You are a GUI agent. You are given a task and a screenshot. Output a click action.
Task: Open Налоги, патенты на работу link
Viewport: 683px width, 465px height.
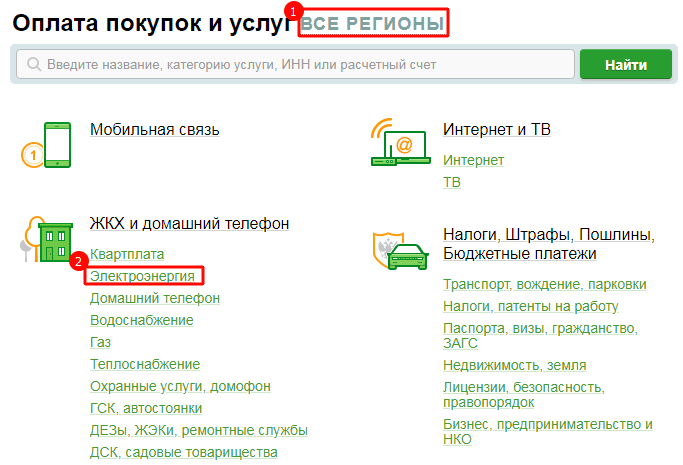click(531, 307)
